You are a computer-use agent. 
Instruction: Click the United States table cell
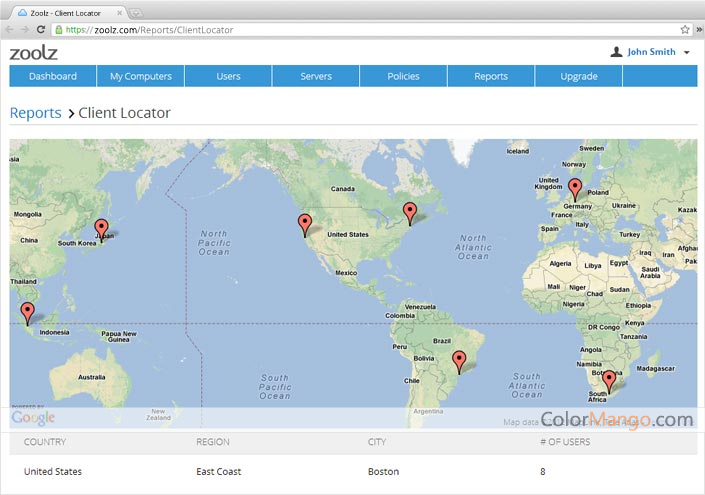click(53, 471)
